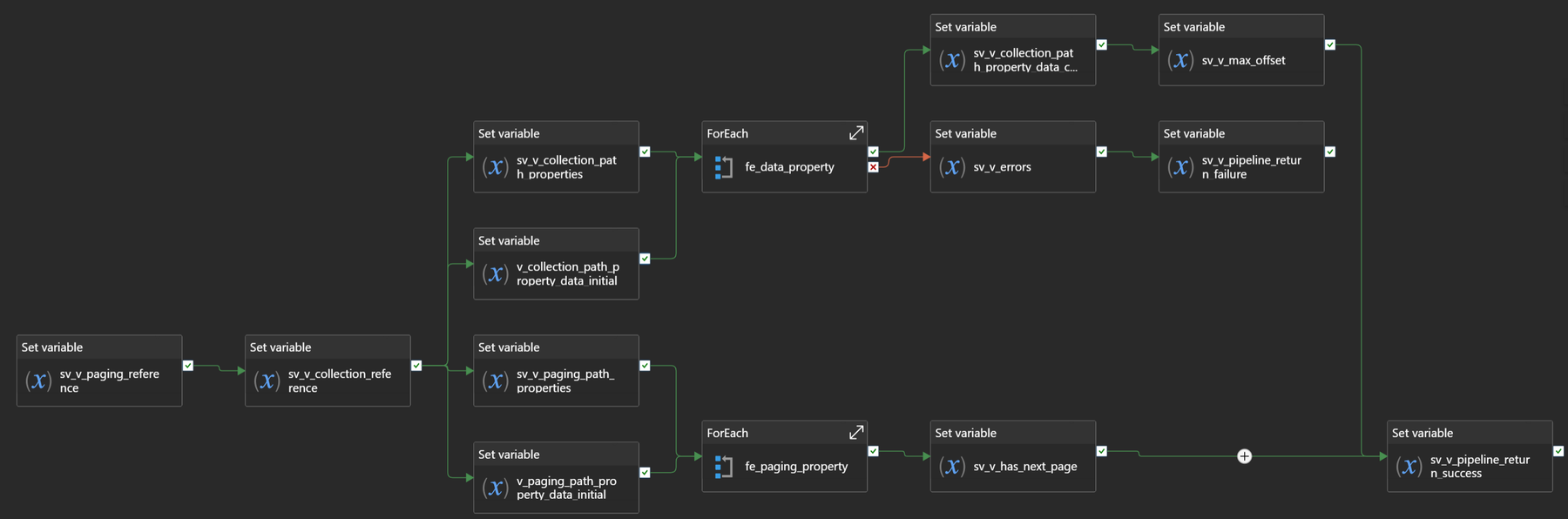
Task: Click success checkbox of sv_v_pipeline_return_failure
Action: pos(1330,152)
